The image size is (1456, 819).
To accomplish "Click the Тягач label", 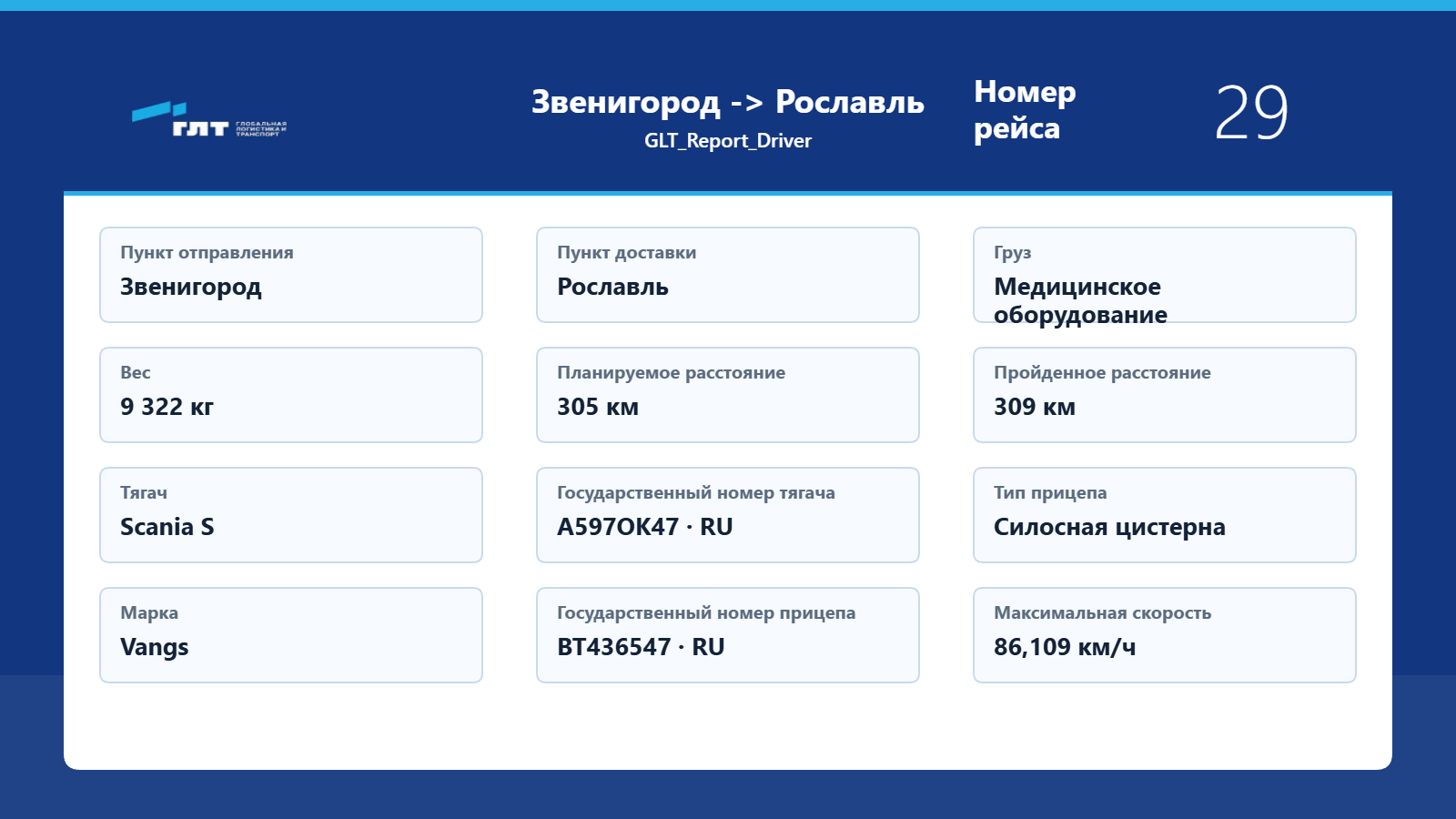I will tap(144, 492).
